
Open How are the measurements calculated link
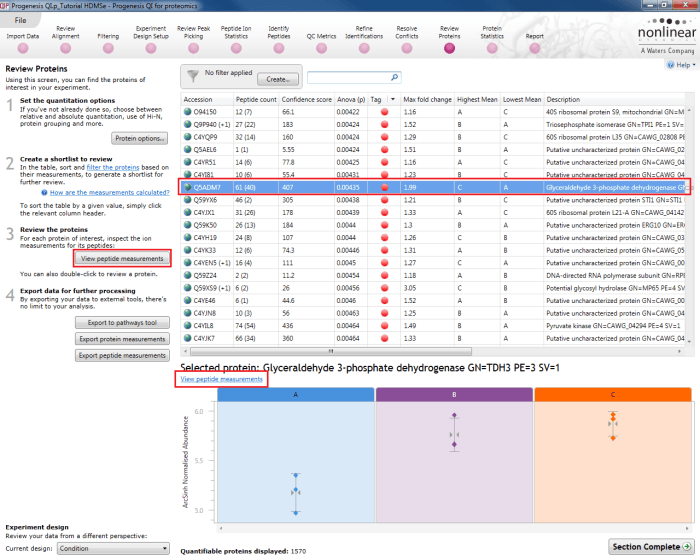click(110, 192)
